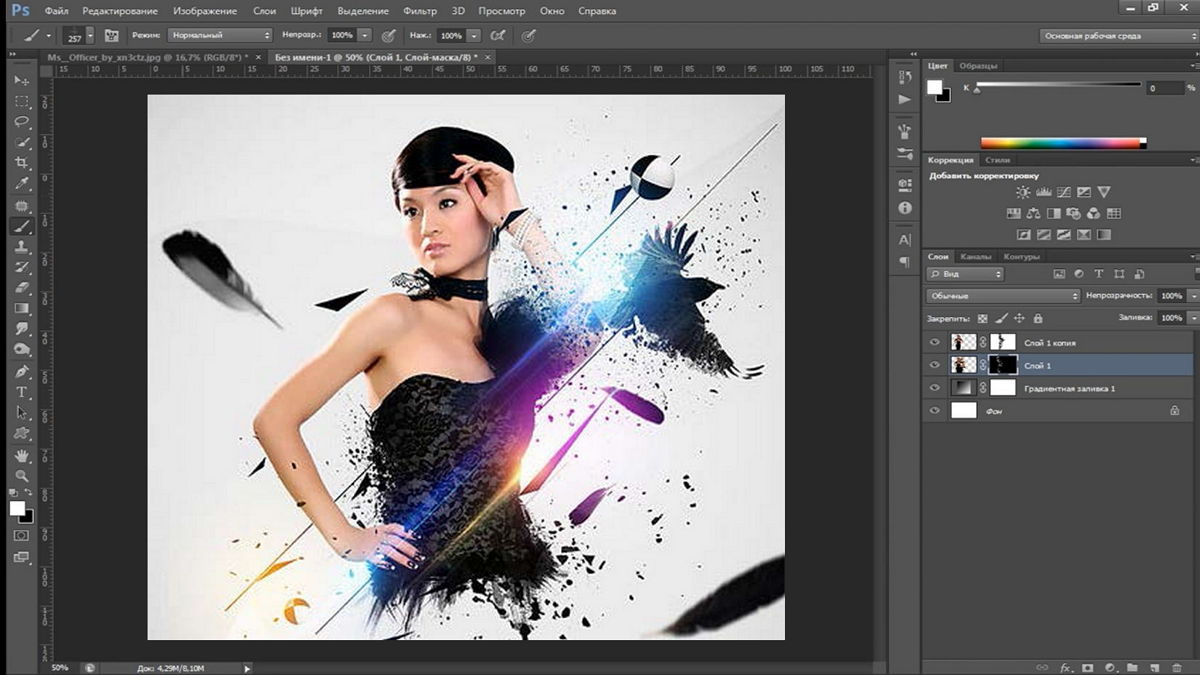The height and width of the screenshot is (675, 1200).
Task: Hide the Фон background layer
Action: (x=935, y=411)
